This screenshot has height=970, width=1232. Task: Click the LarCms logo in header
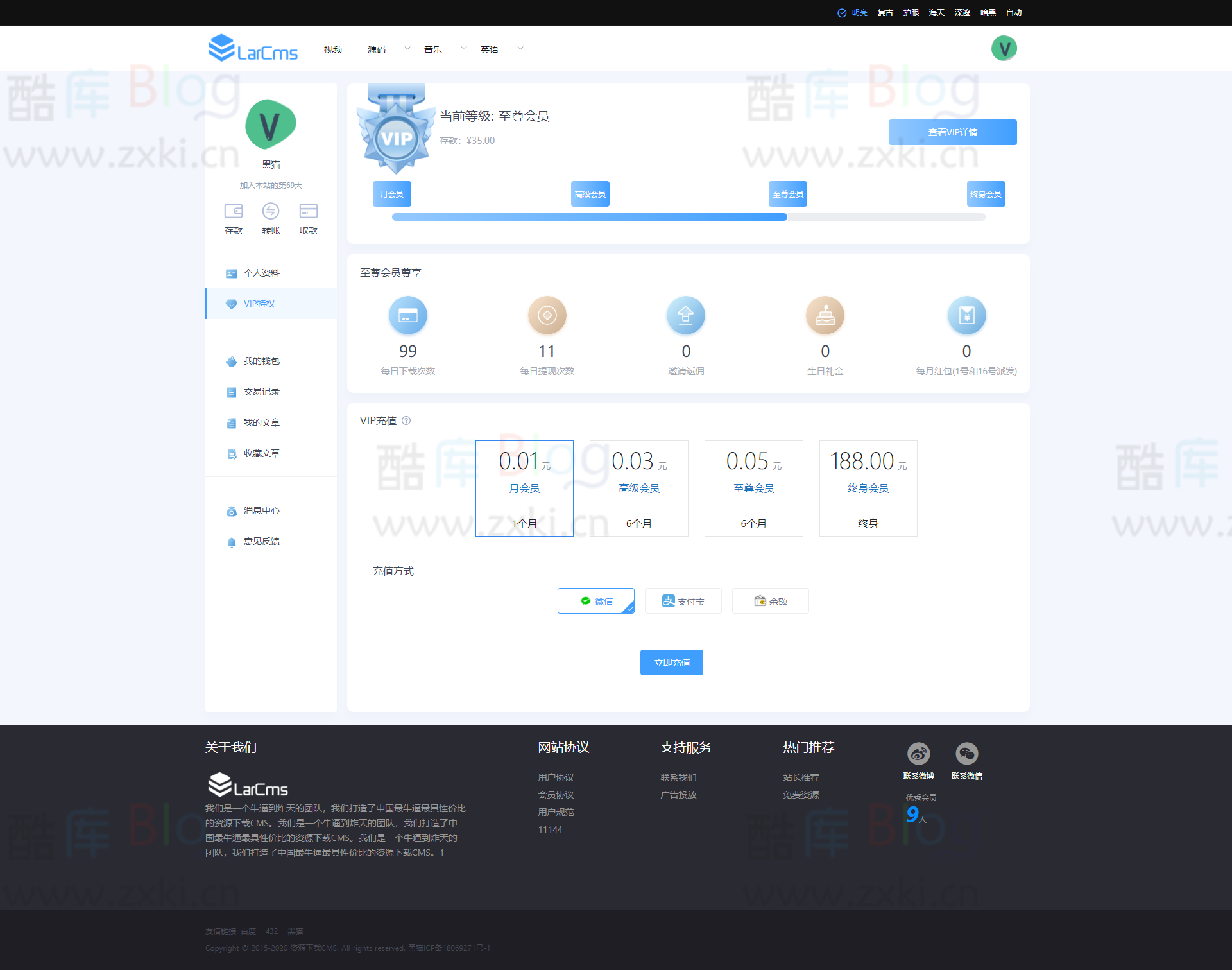point(253,49)
